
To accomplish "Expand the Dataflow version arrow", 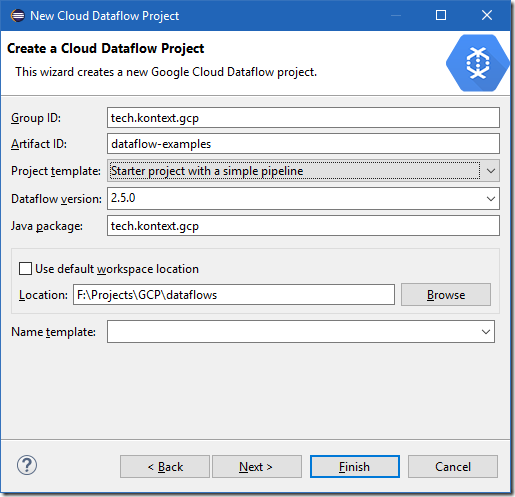I will point(490,199).
